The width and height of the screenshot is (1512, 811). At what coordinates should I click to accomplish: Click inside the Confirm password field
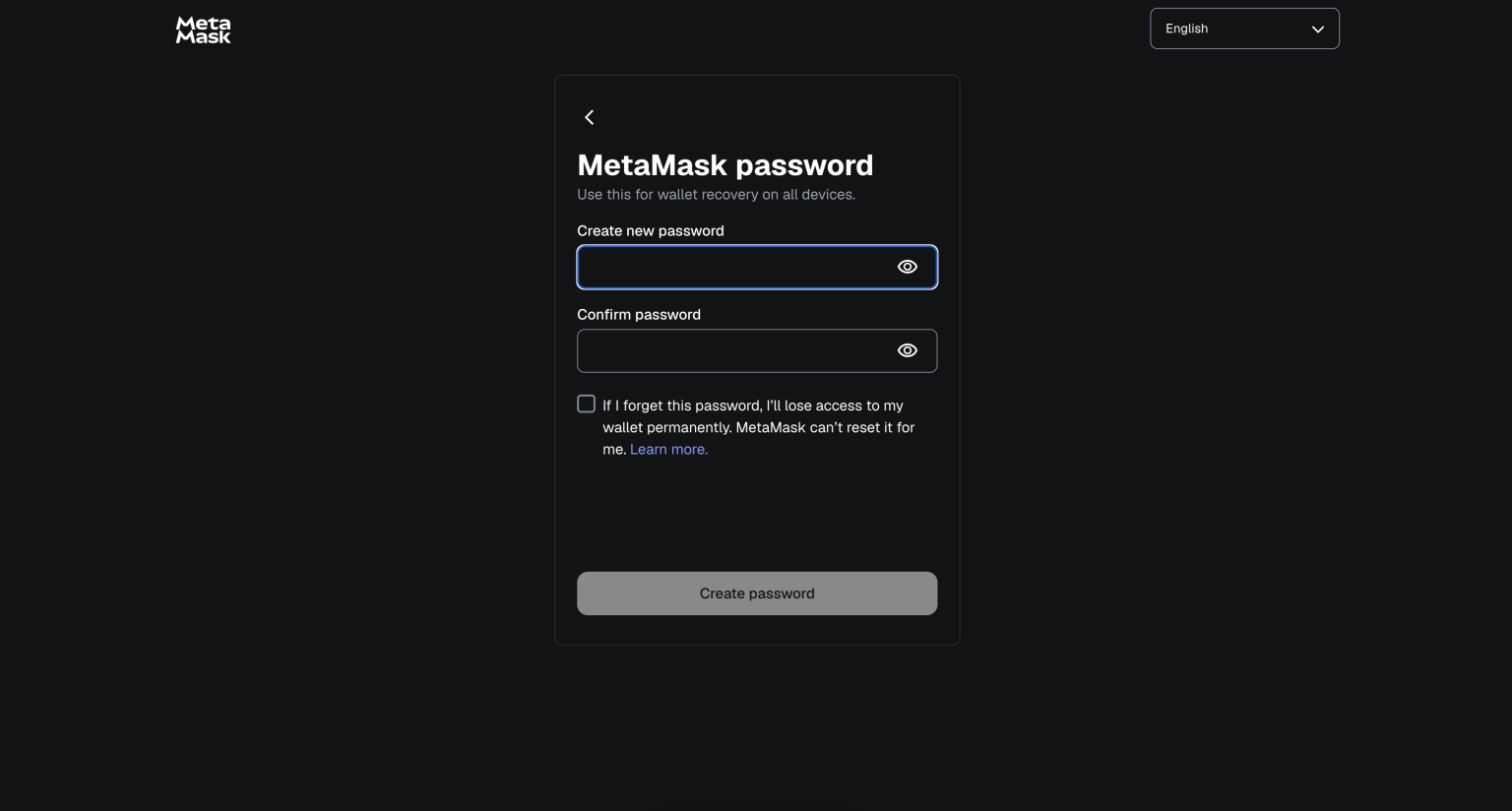(x=738, y=350)
